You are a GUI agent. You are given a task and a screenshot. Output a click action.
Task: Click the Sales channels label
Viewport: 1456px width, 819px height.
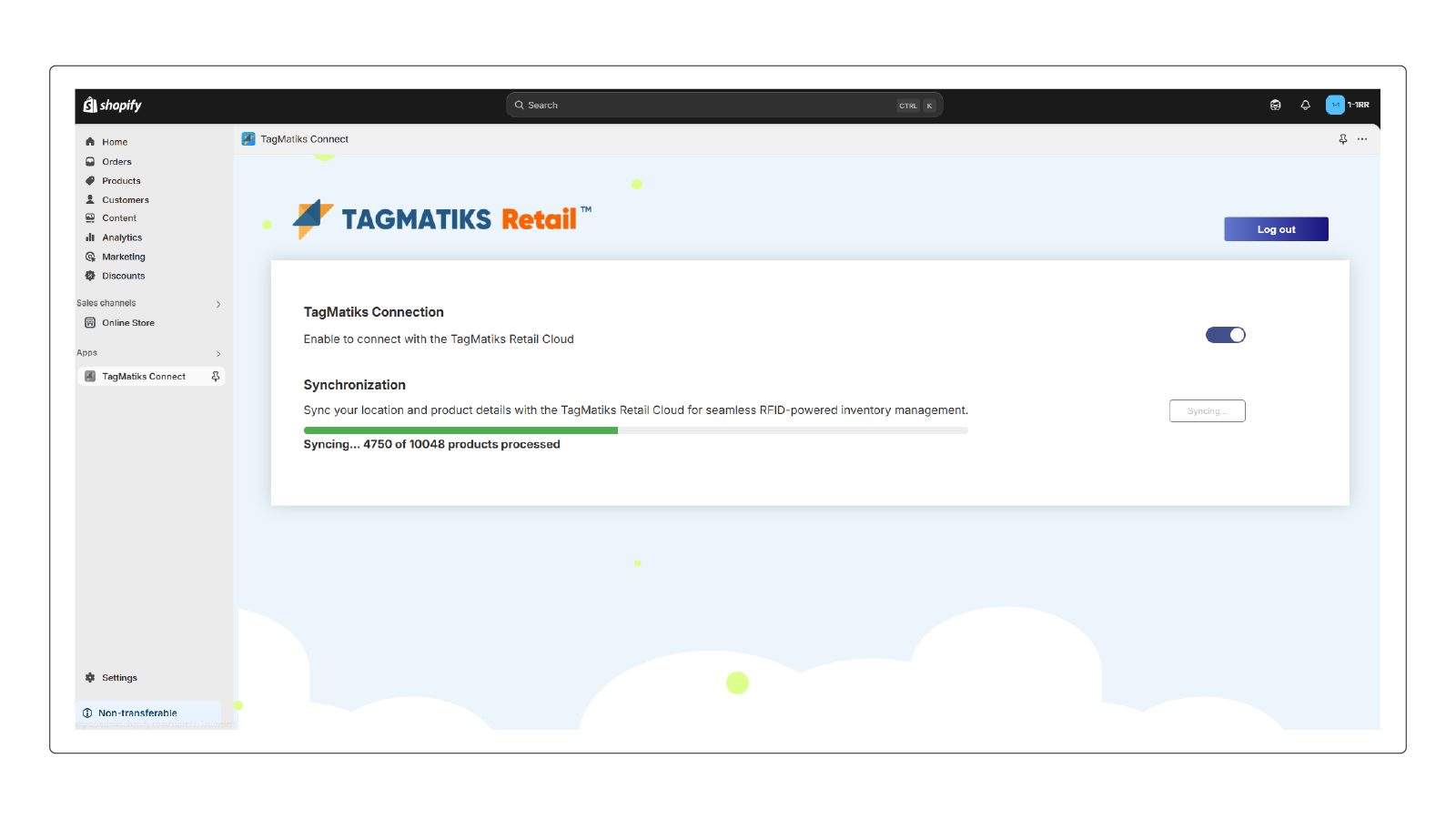click(x=106, y=304)
